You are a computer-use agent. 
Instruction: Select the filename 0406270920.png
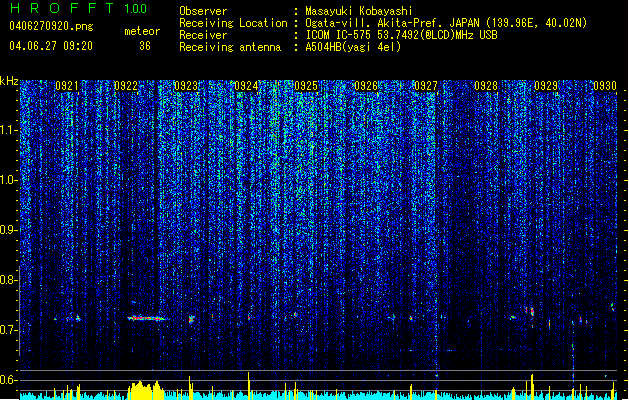point(51,27)
